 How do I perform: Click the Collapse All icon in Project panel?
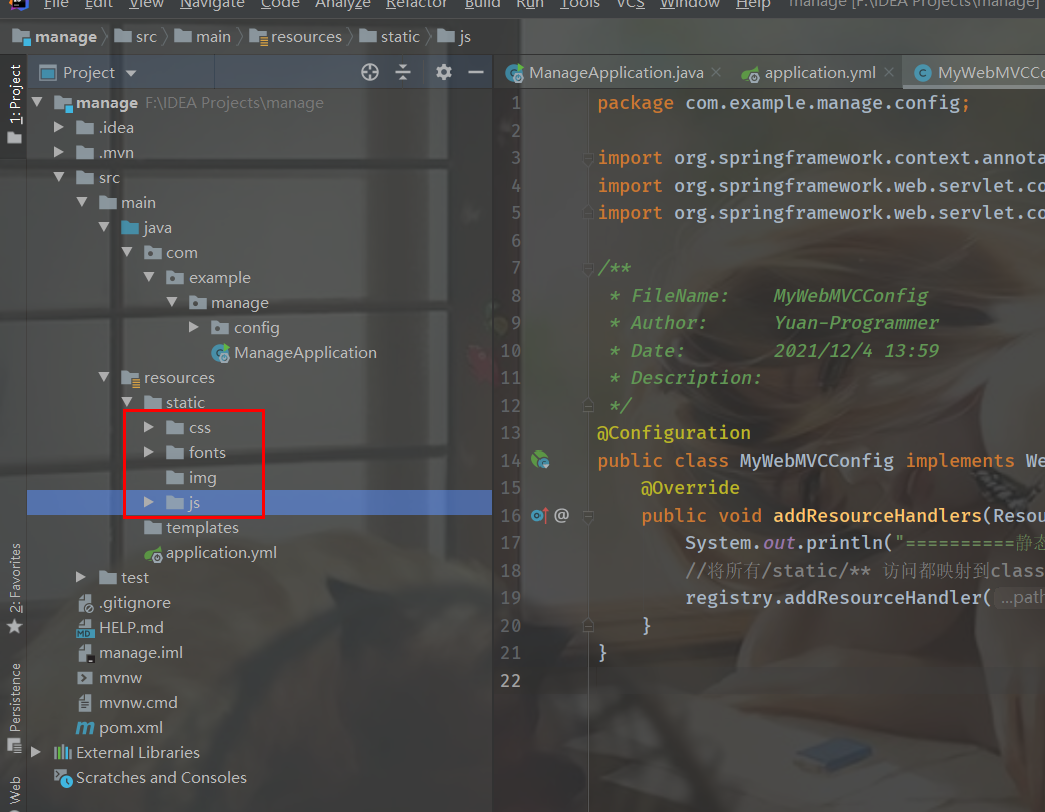[403, 72]
